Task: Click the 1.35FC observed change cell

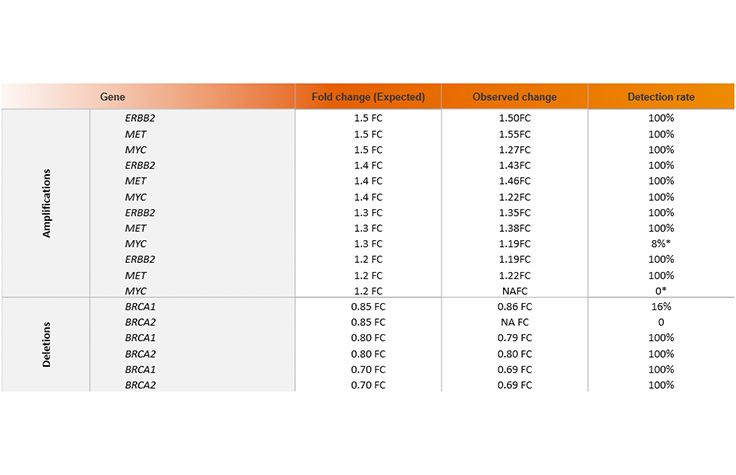Action: [x=514, y=212]
